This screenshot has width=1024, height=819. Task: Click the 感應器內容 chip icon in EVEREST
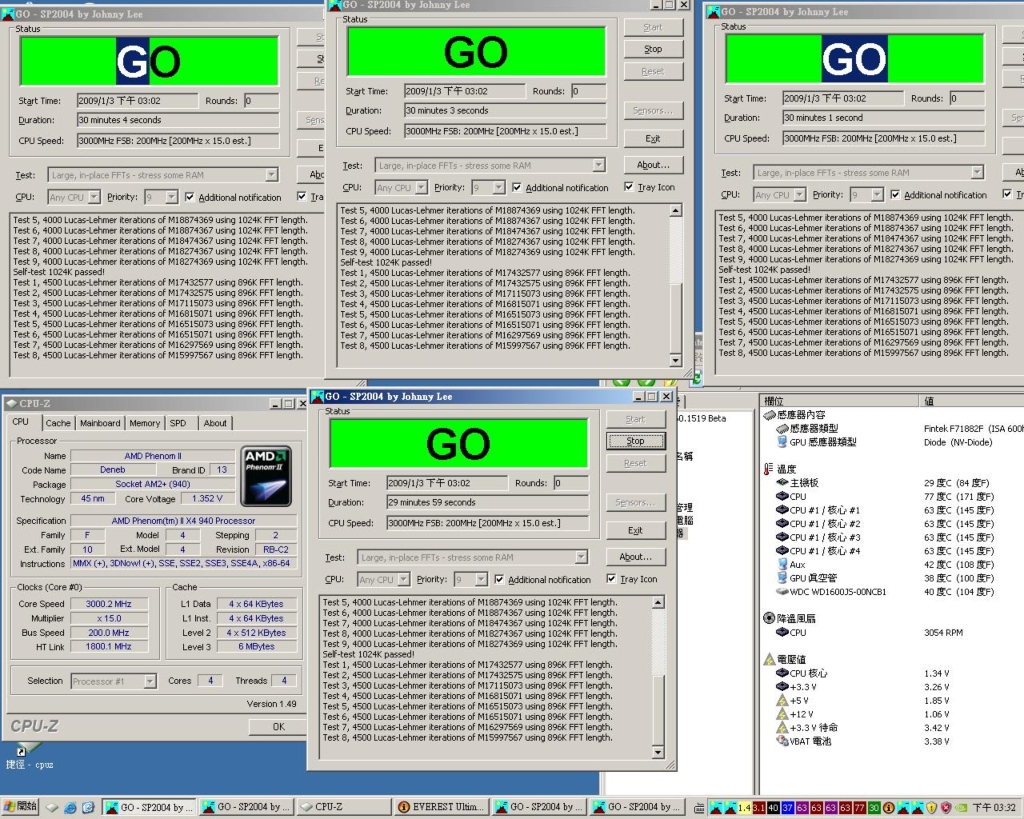pos(769,415)
